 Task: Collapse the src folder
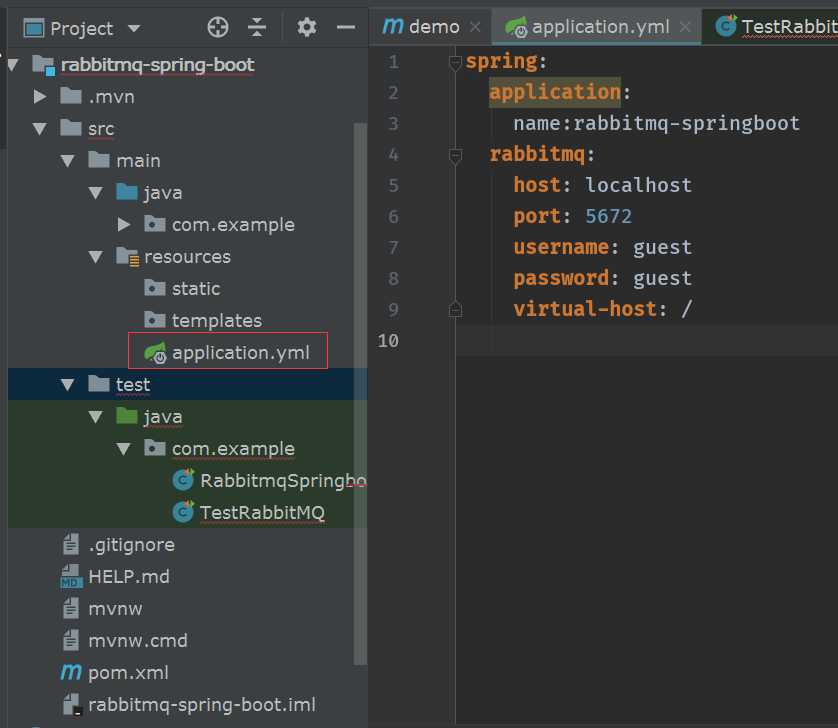click(x=40, y=129)
